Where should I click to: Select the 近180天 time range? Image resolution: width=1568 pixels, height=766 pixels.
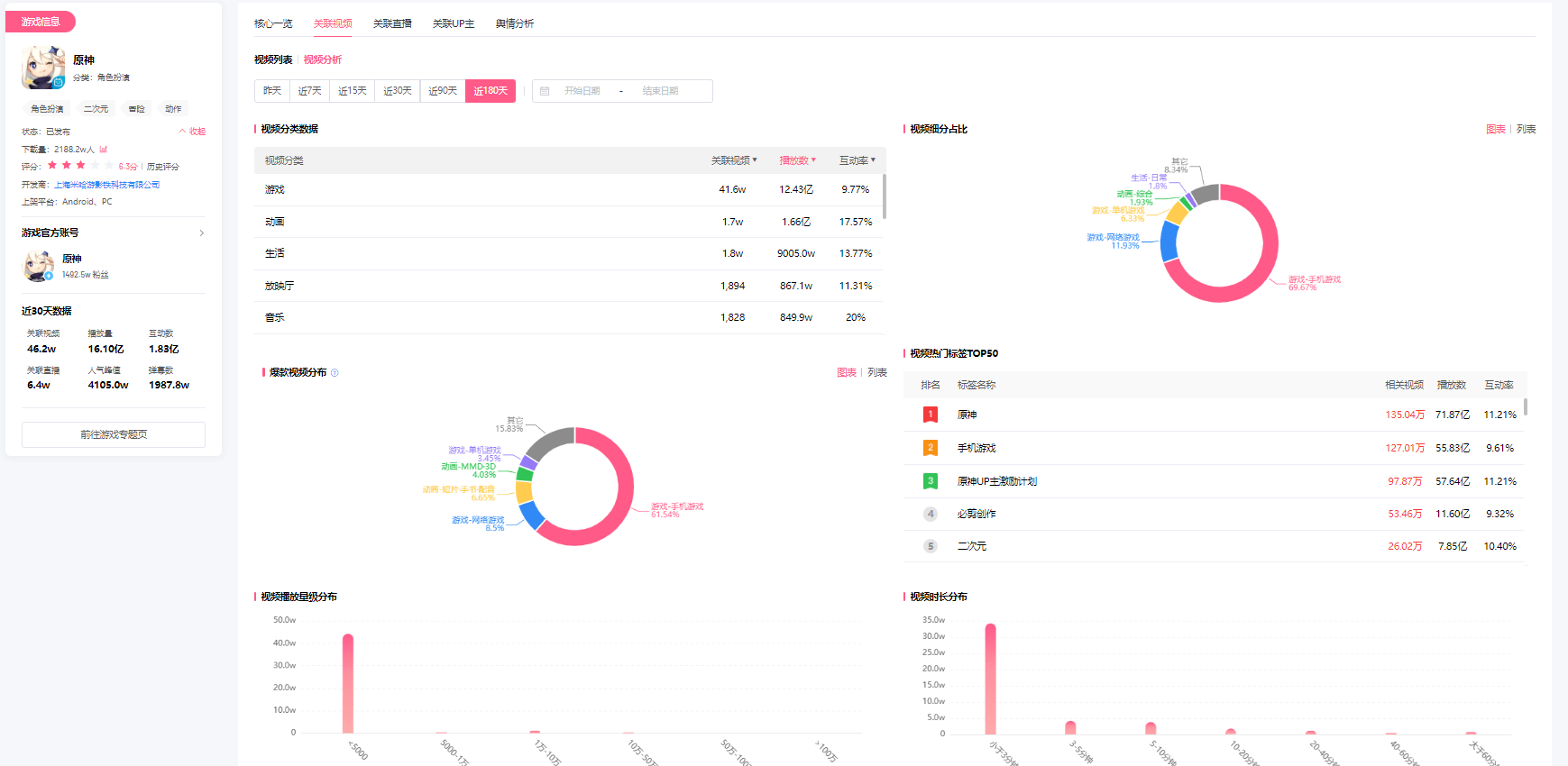[x=491, y=91]
